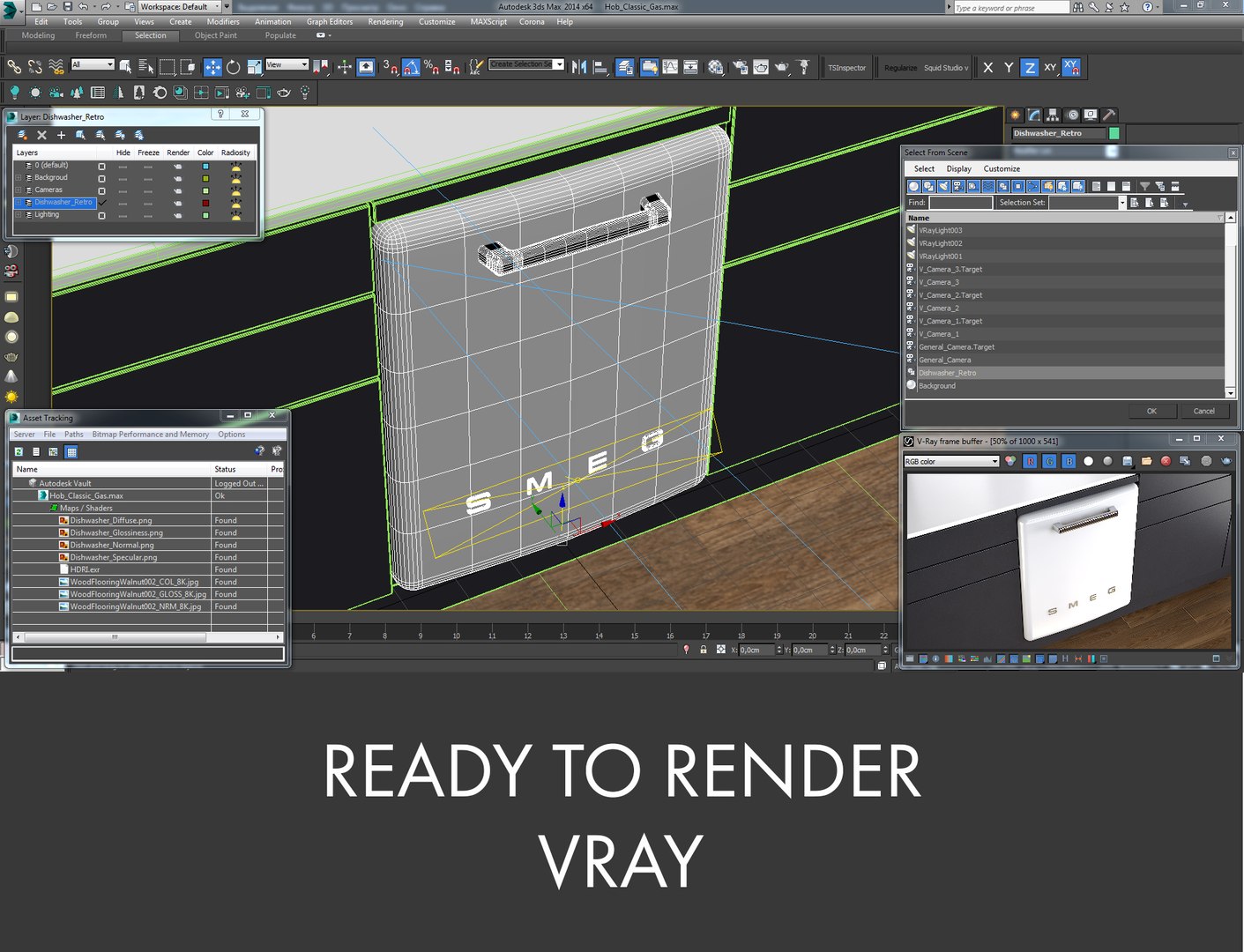Set Lighting layer as current layer
The height and width of the screenshot is (952, 1244).
point(102,215)
